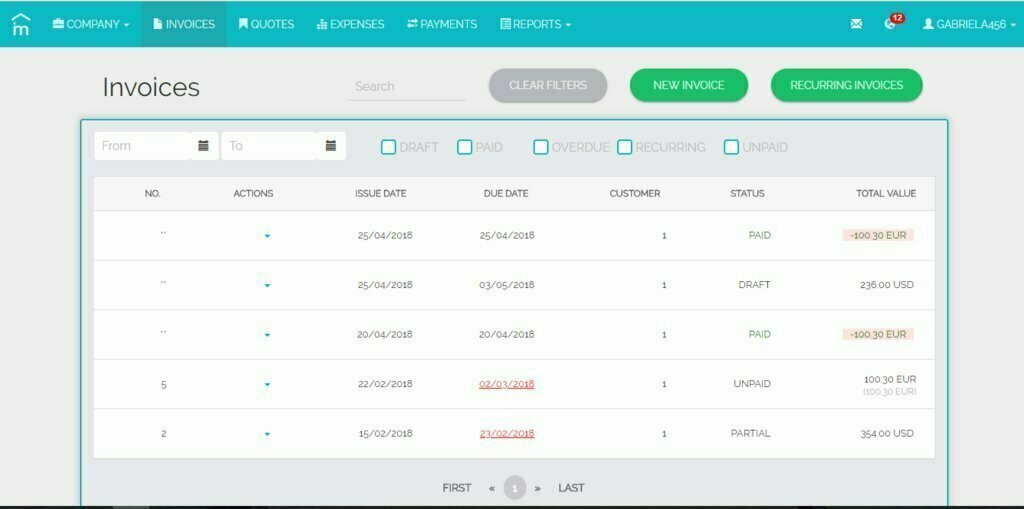Open Recurring Invoices
Viewport: 1024px width, 509px height.
pyautogui.click(x=846, y=85)
